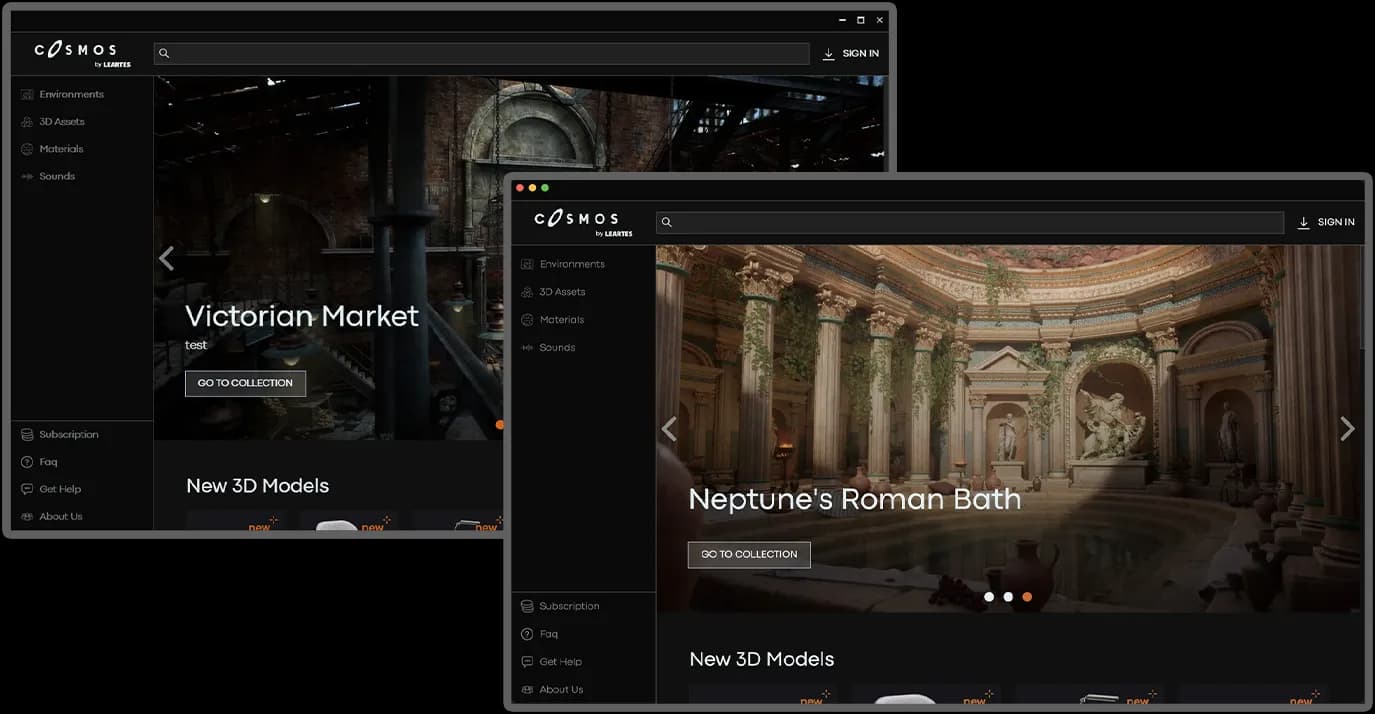Select the middle carousel indicator dot

[x=1007, y=596]
